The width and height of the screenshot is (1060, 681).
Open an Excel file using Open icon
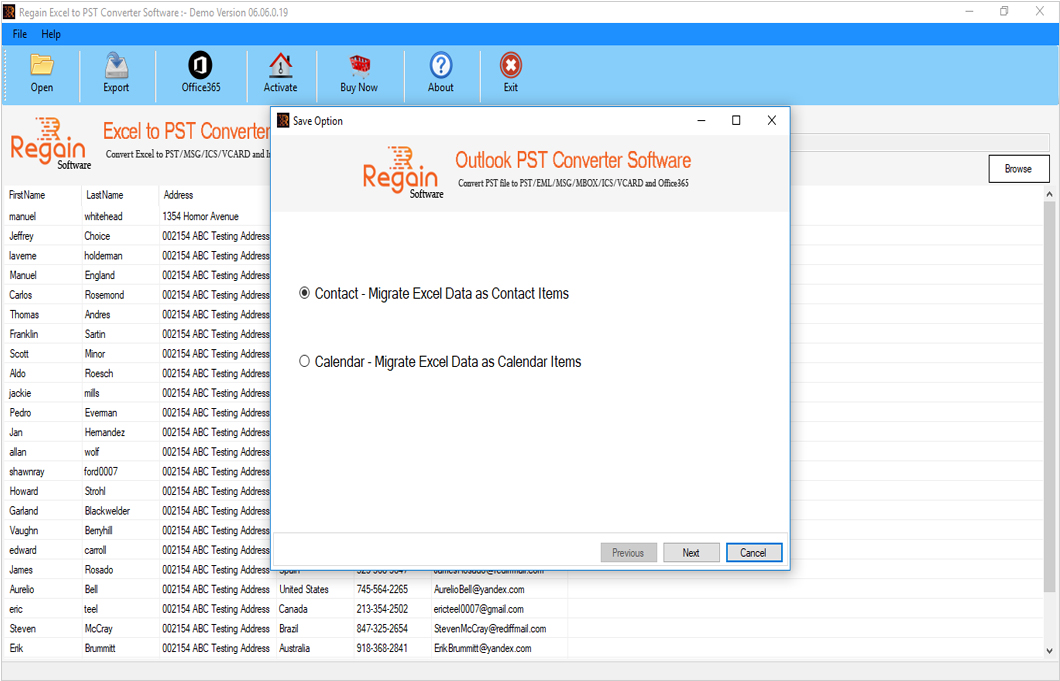41,73
